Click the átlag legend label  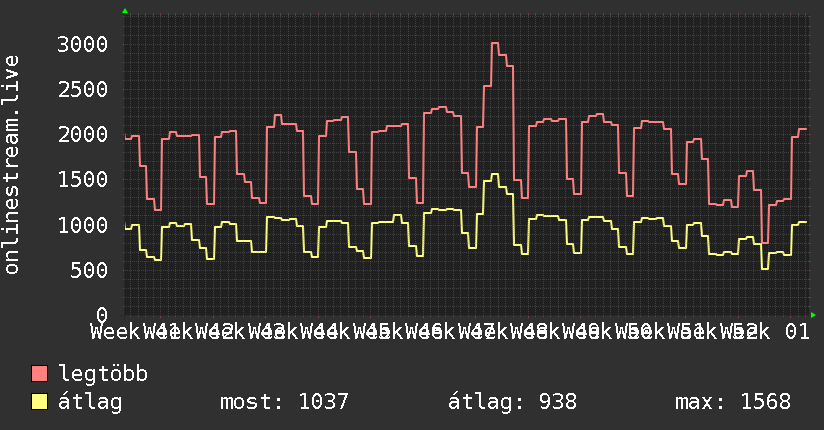[90, 402]
